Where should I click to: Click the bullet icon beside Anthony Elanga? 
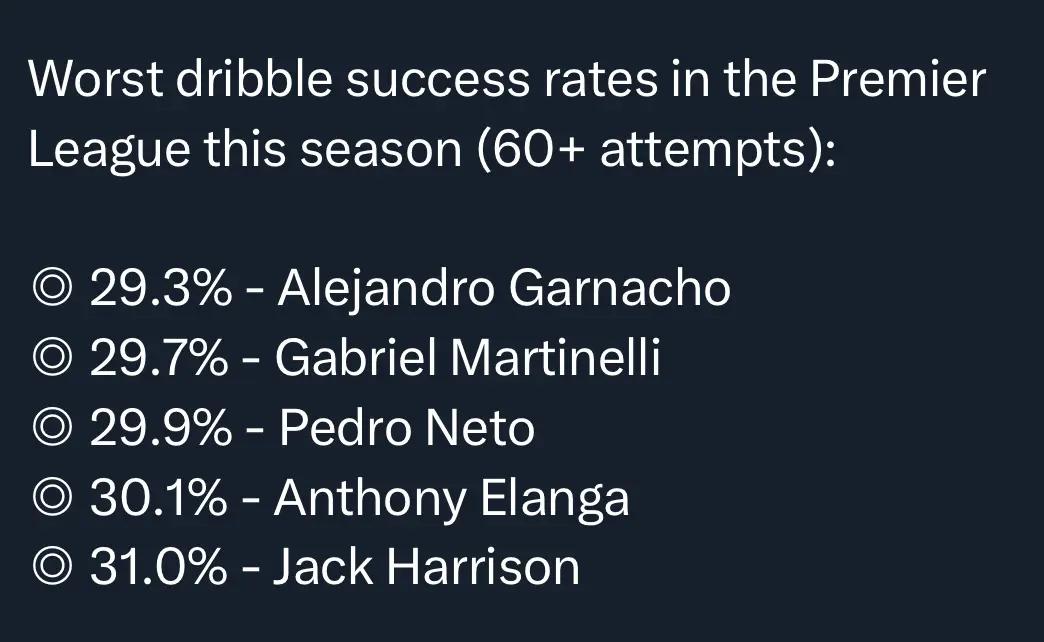click(x=52, y=497)
